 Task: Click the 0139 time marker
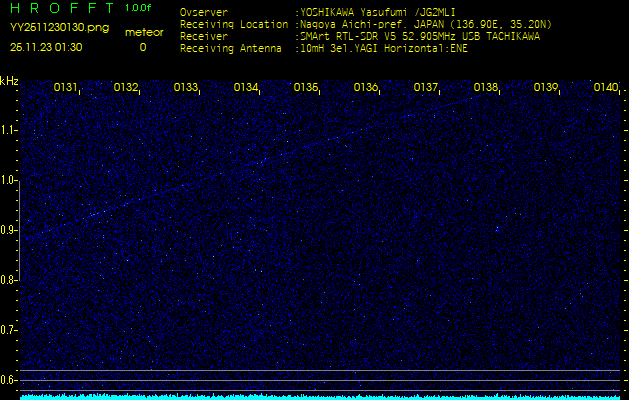coord(546,88)
